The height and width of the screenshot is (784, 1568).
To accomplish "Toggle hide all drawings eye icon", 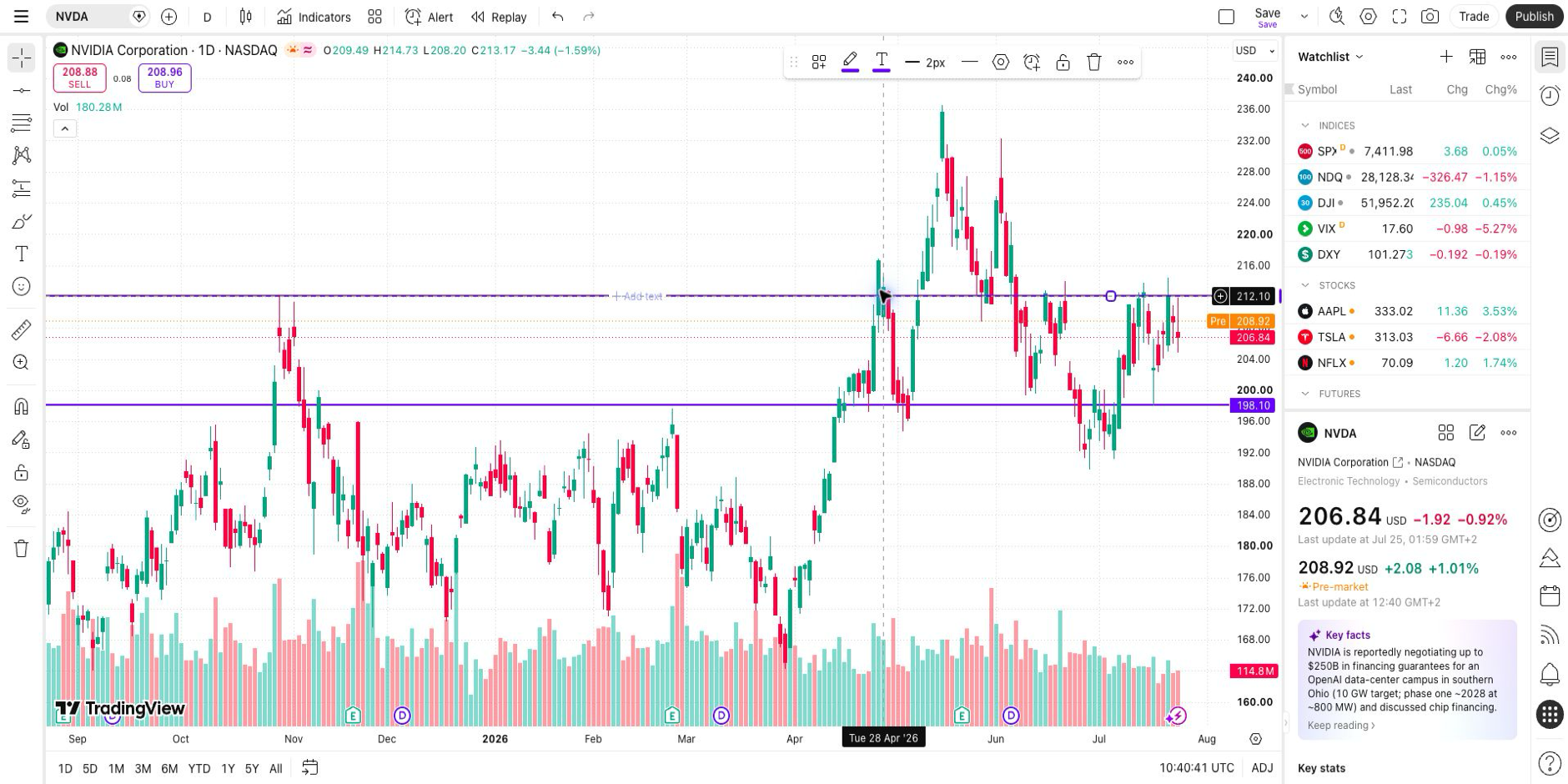I will tap(22, 505).
